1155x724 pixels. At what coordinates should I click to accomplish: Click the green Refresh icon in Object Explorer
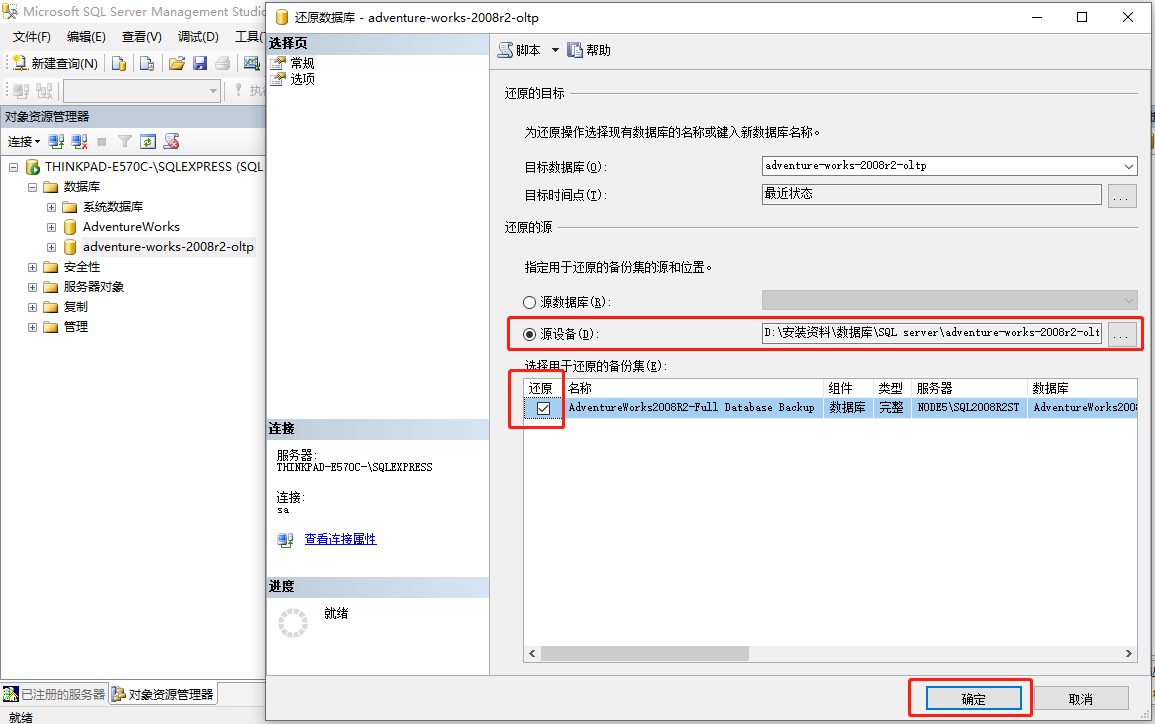[x=148, y=141]
